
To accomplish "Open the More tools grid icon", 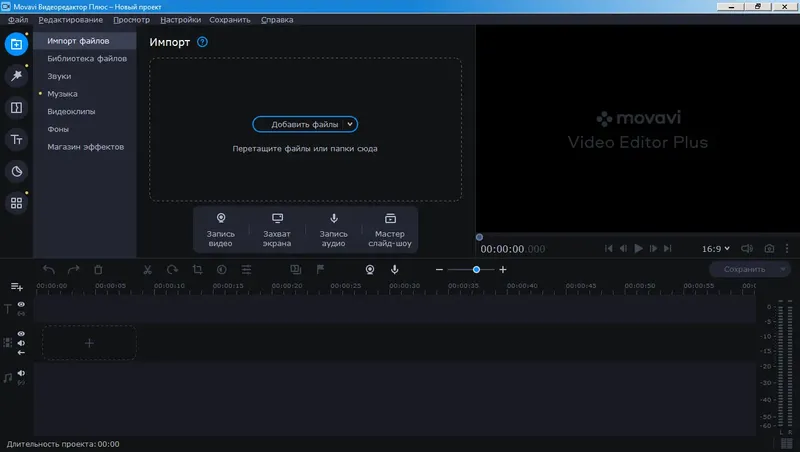I will (x=16, y=203).
